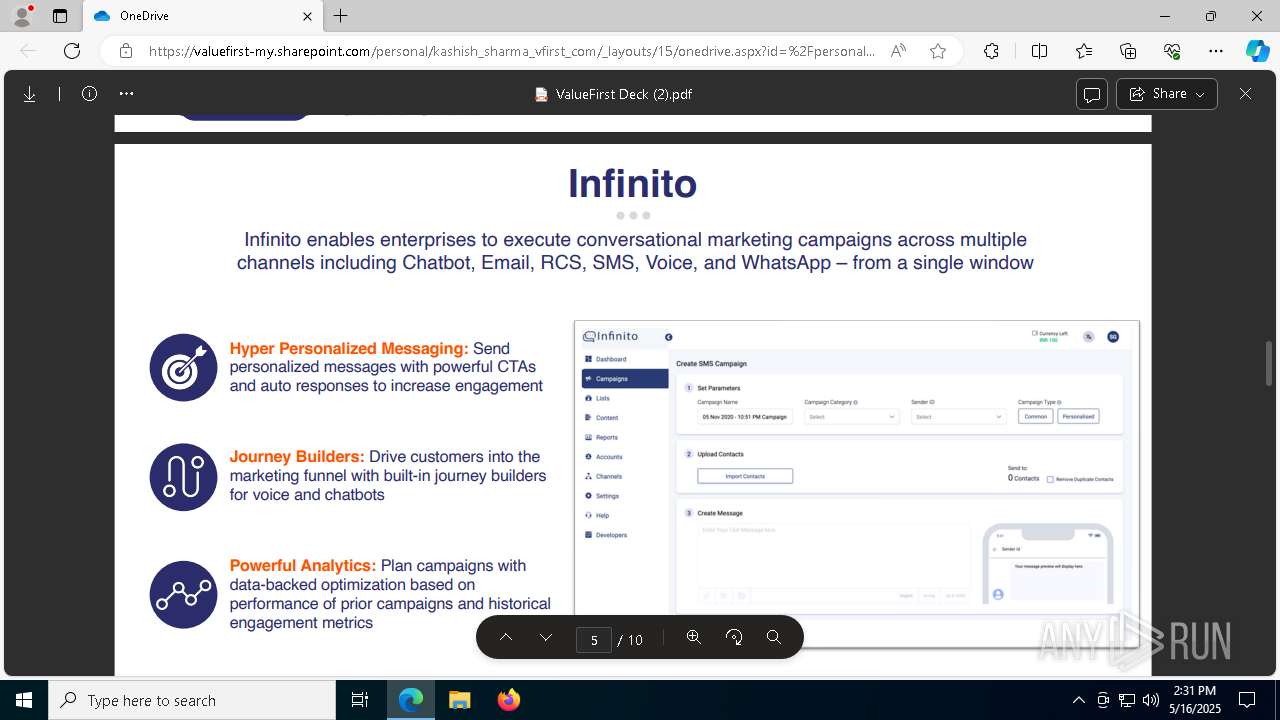Add this page to favorites
Viewport: 1280px width, 720px height.
(938, 51)
